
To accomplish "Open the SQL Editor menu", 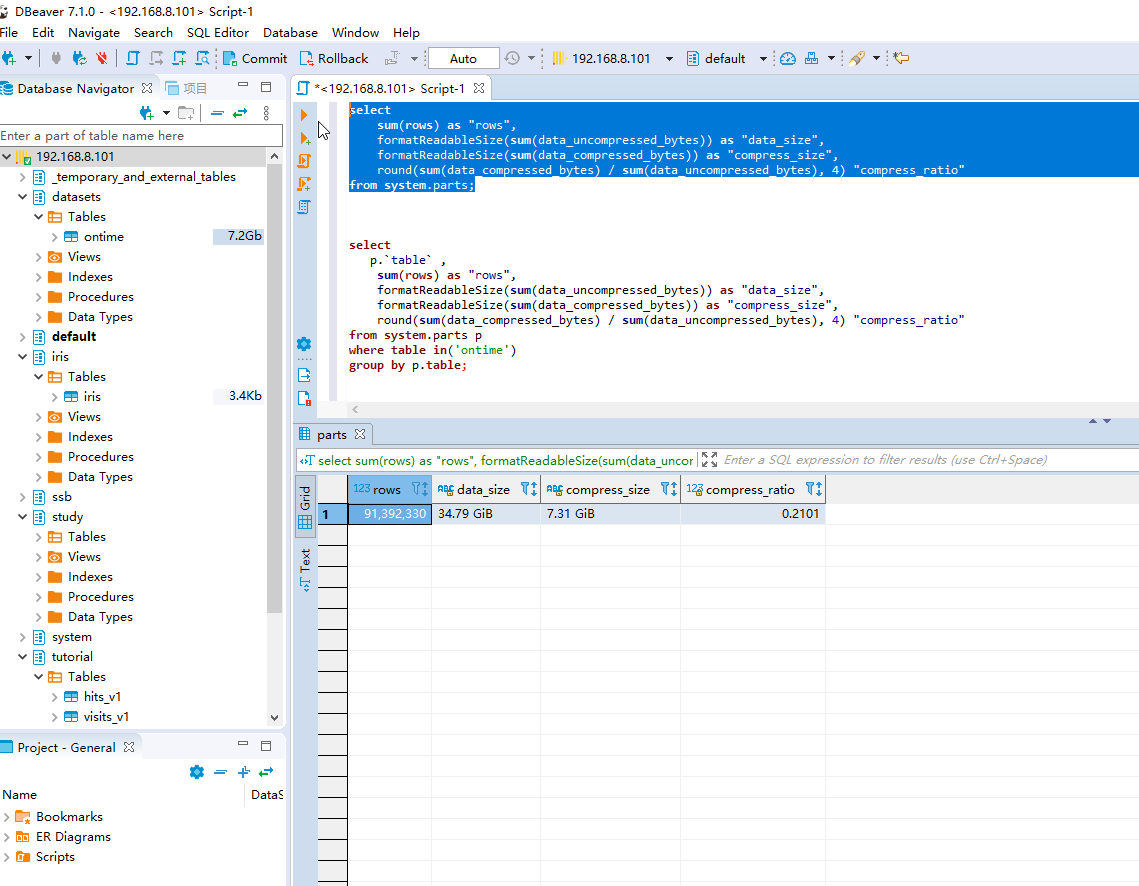I will pos(217,33).
